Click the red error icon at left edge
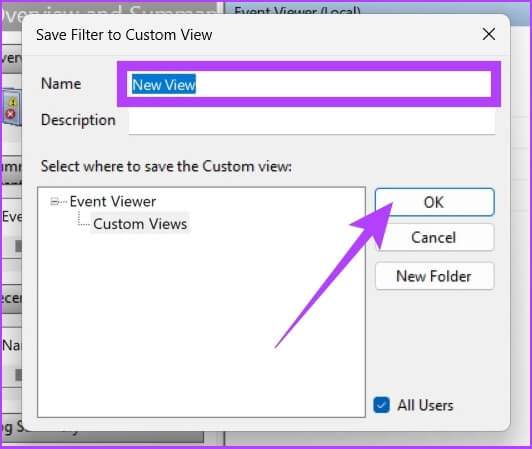 (x=10, y=114)
